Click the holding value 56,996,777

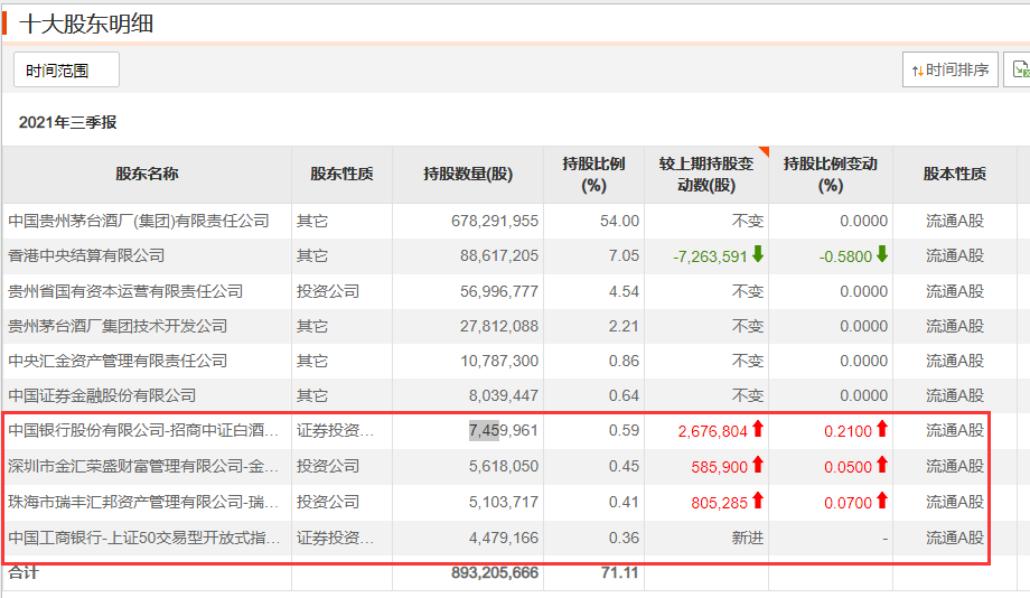coord(499,291)
